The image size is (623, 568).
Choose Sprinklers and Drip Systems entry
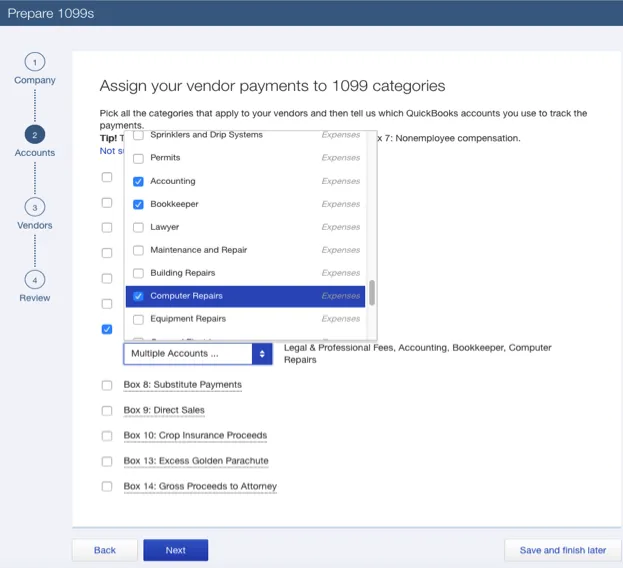click(x=206, y=135)
